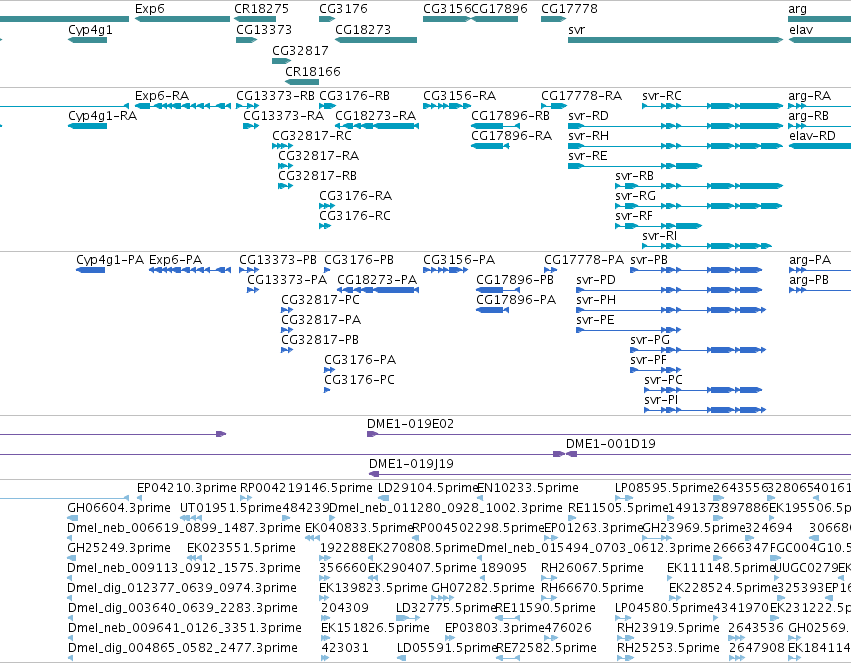Viewport: 851px width, 663px height.
Task: Select the svr-RD transcript label
Action: (588, 116)
